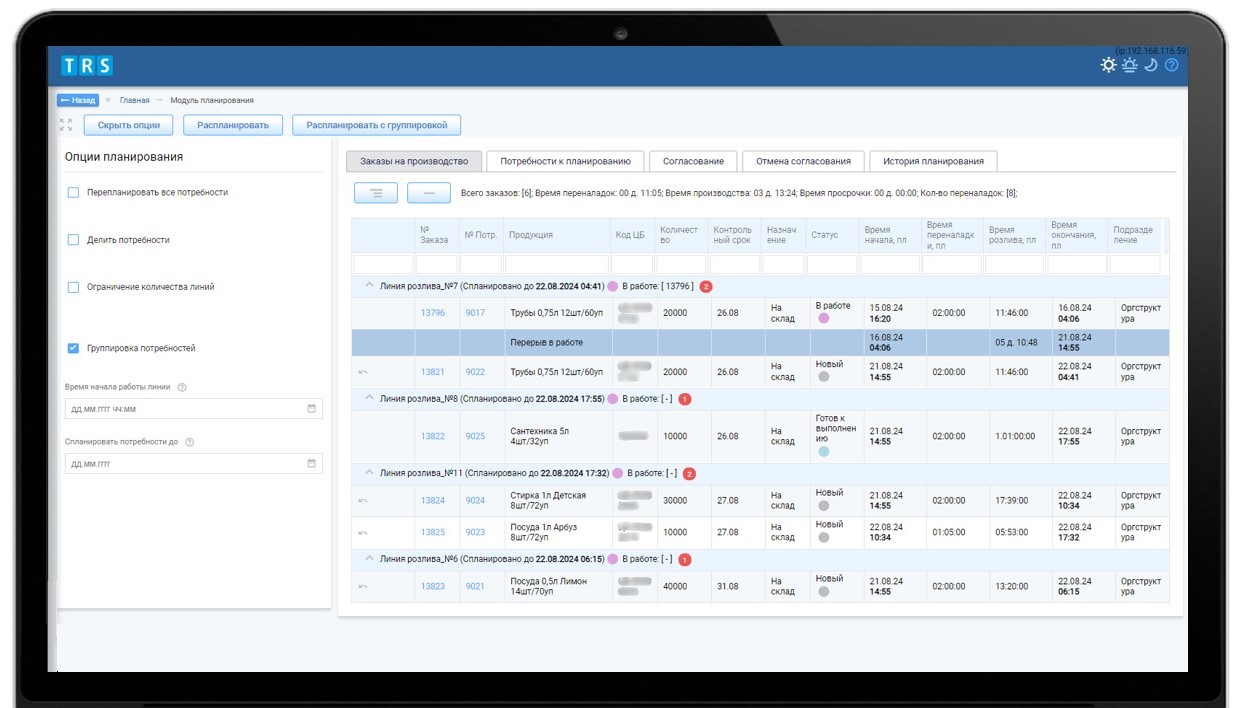This screenshot has width=1235, height=708.
Task: Click red badge on Линия розлива_№11 group
Action: tap(689, 474)
